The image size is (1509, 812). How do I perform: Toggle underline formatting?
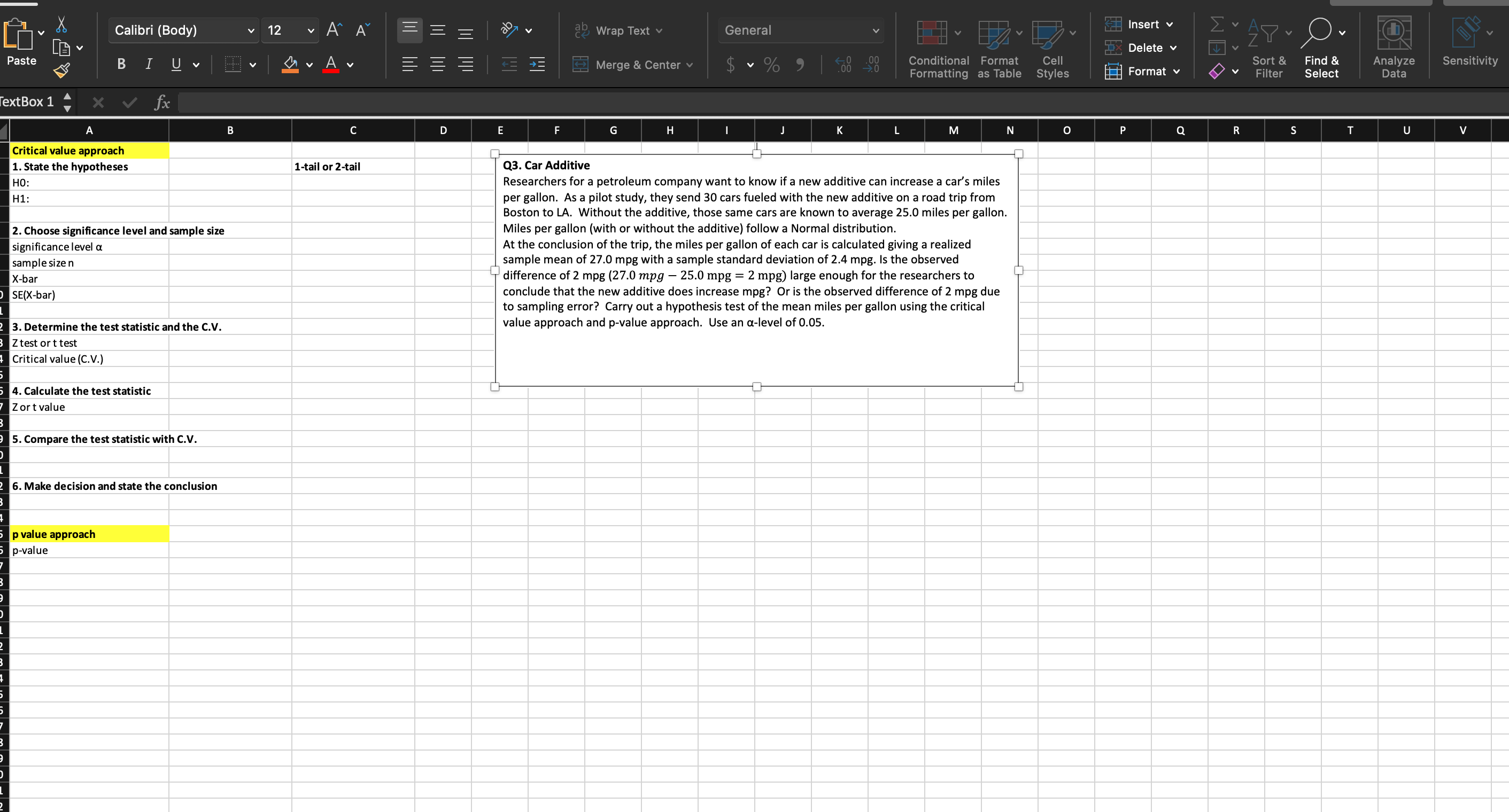click(175, 65)
